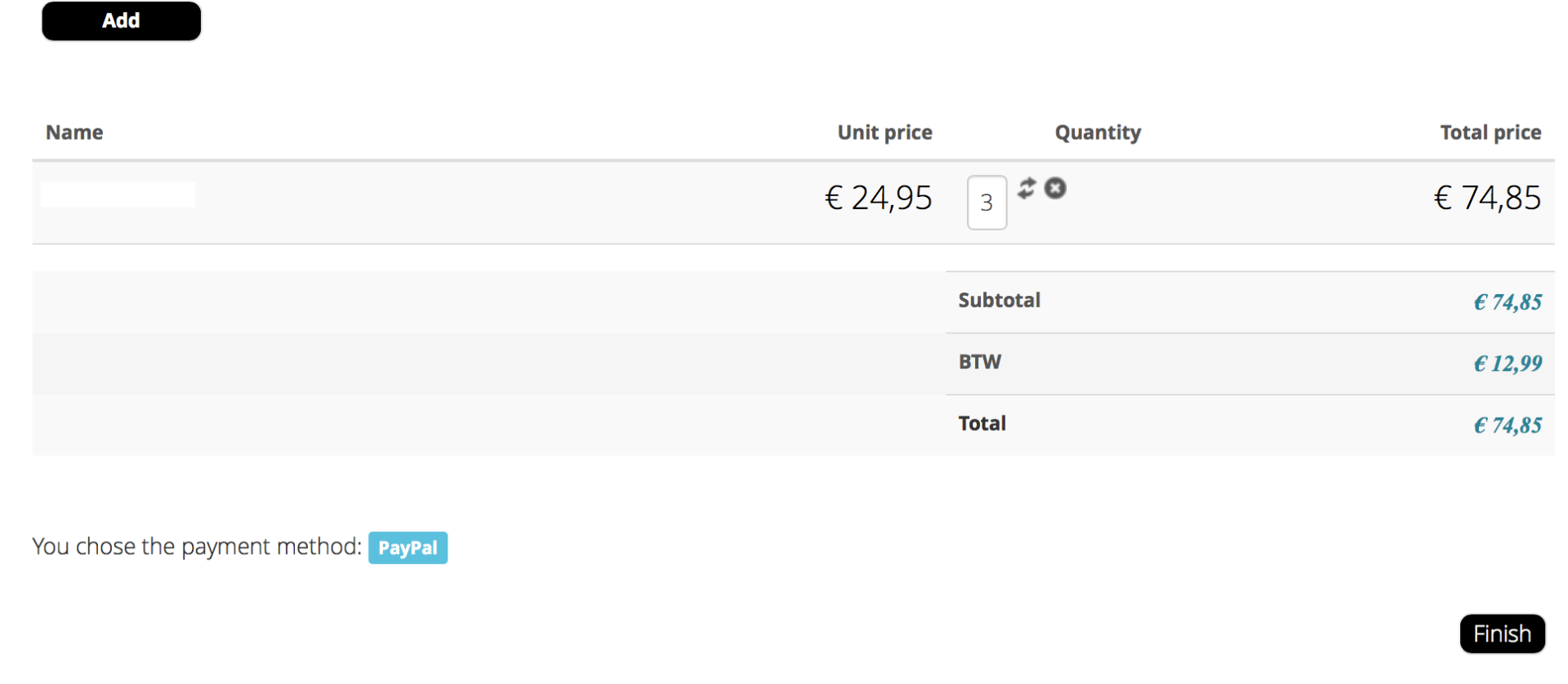Click the Total price column header
The width and height of the screenshot is (1568, 684).
[x=1490, y=132]
